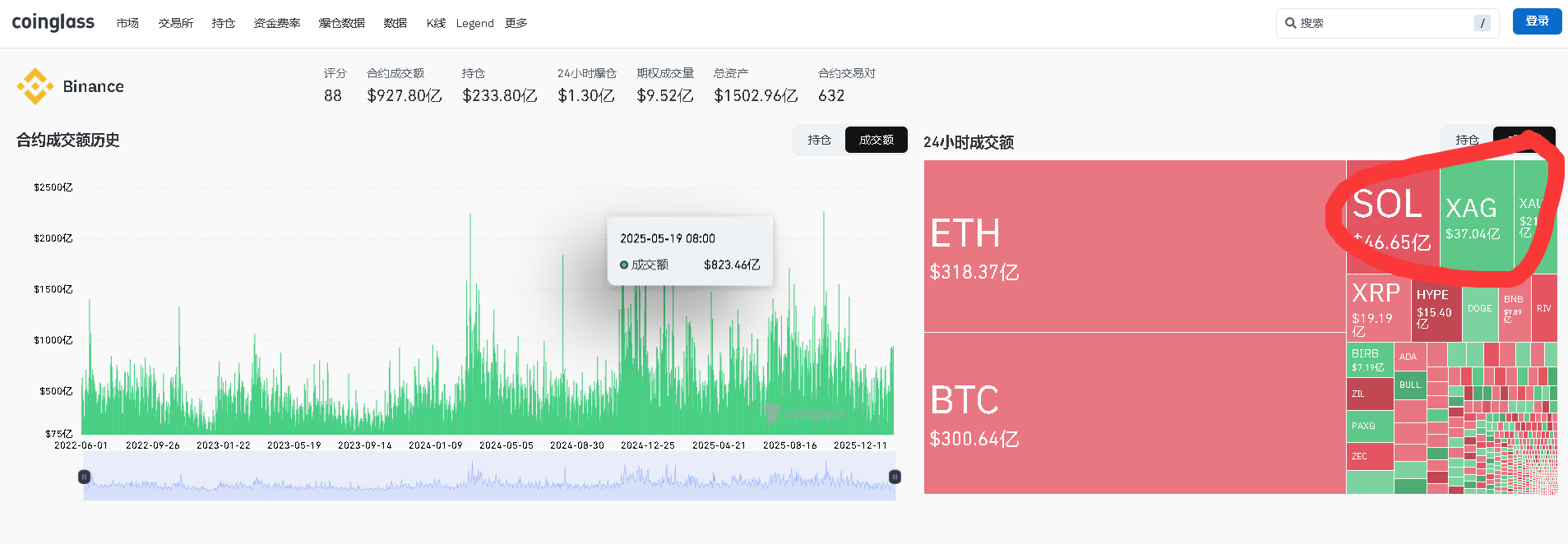Type in the 搜索 search field
Screen dimensions: 1568x544
coord(1381,23)
